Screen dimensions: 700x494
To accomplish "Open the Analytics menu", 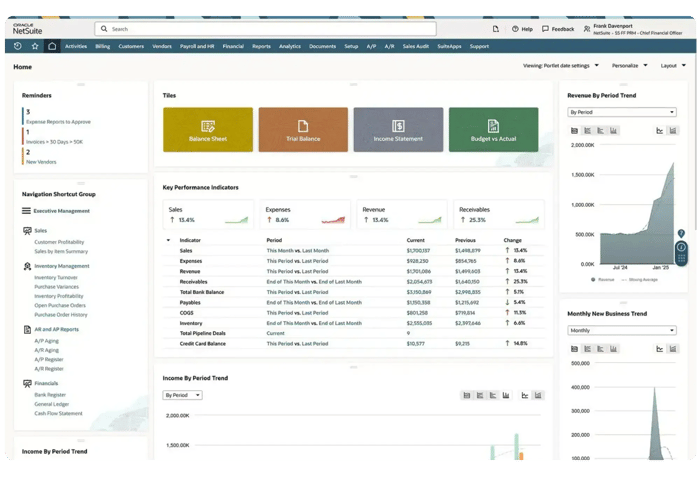I will click(x=290, y=46).
